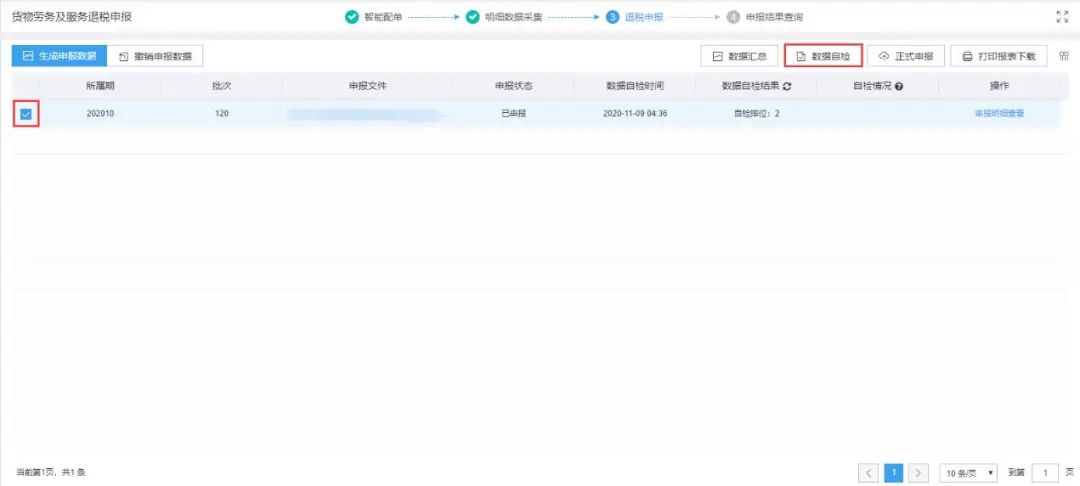
Task: Click the 货物劳务及服务退税申报 page title
Action: (x=72, y=17)
